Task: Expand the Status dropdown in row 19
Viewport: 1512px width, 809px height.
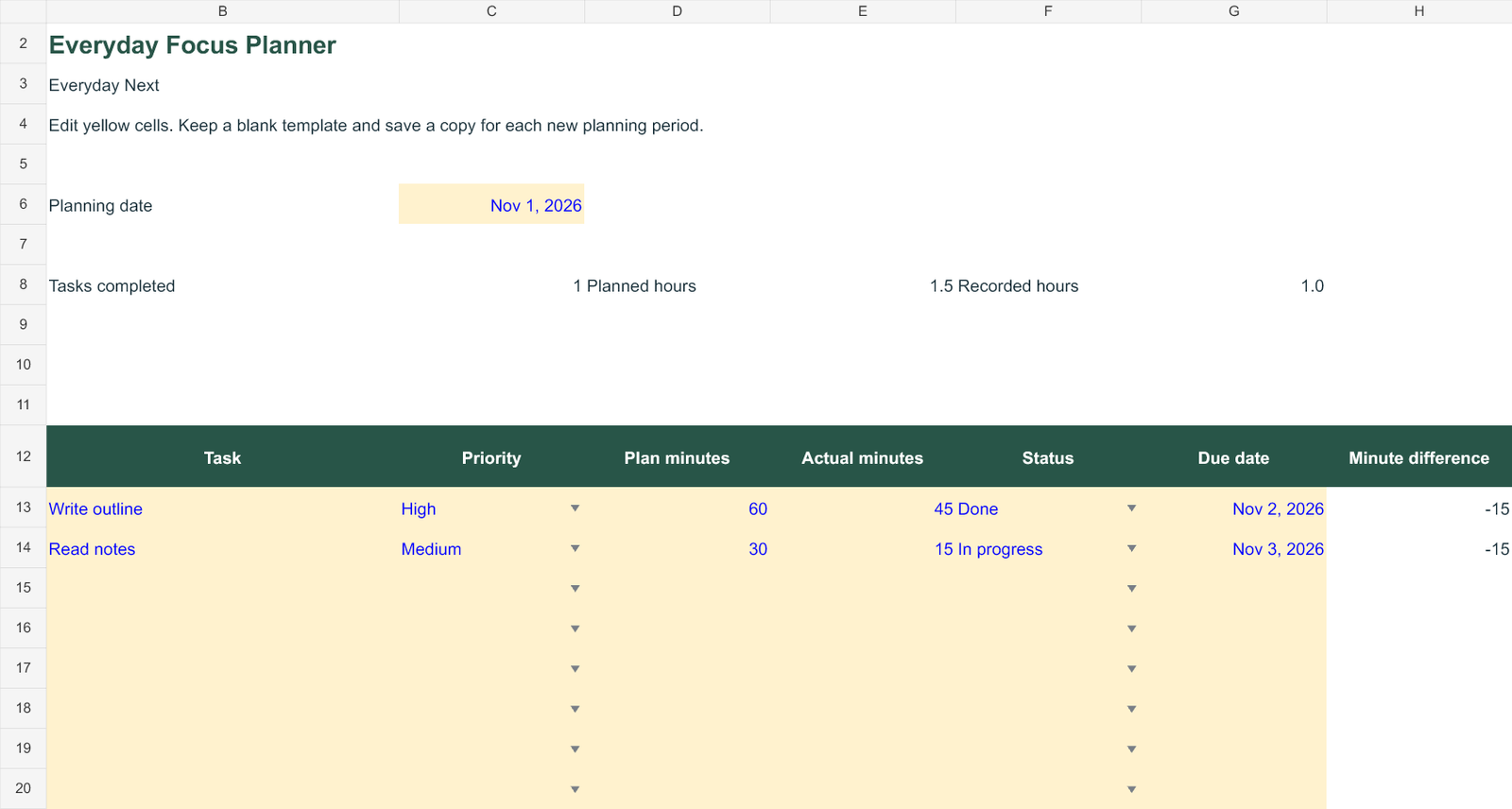Action: (x=1131, y=749)
